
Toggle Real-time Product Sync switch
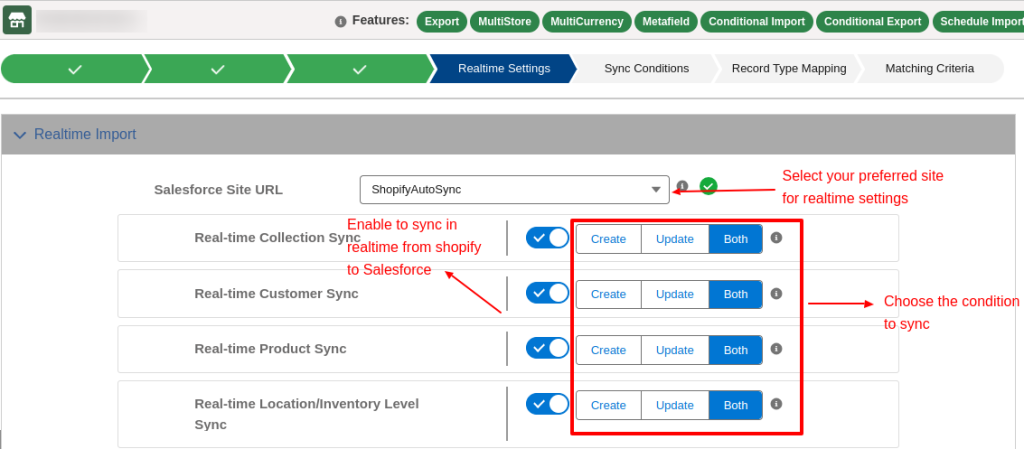pyautogui.click(x=547, y=348)
